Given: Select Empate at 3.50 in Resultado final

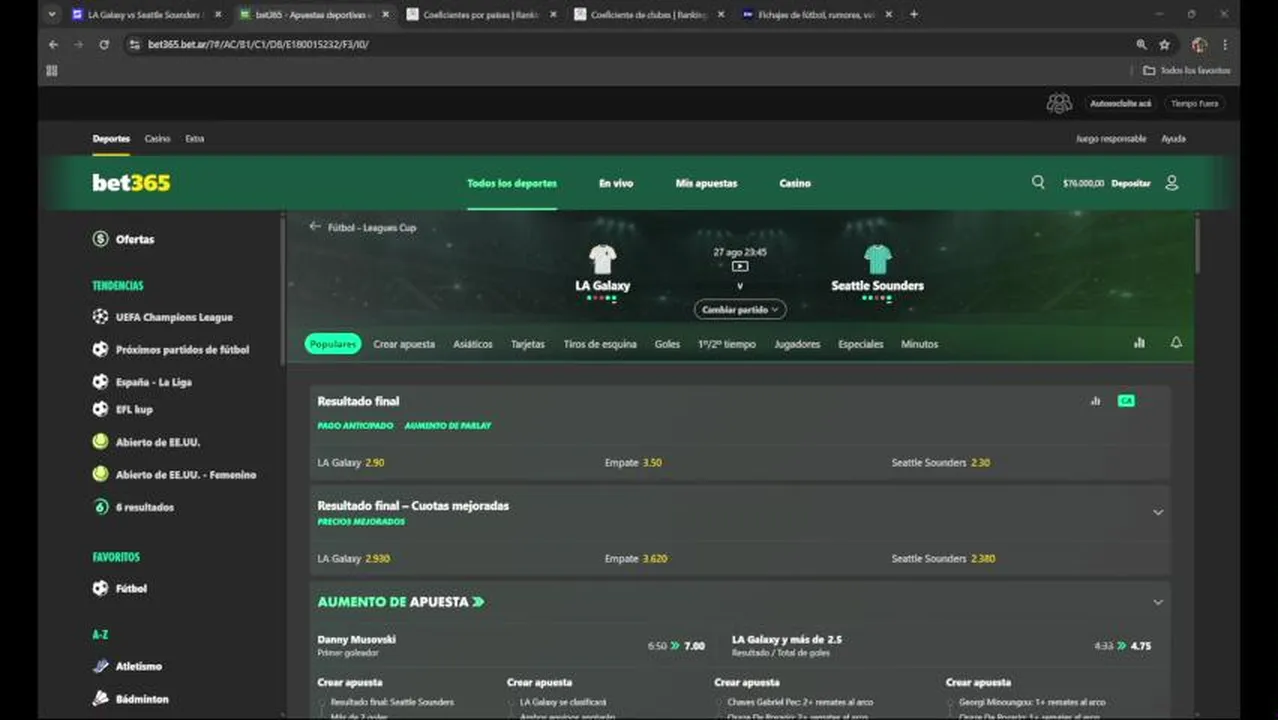Looking at the screenshot, I should (x=633, y=463).
